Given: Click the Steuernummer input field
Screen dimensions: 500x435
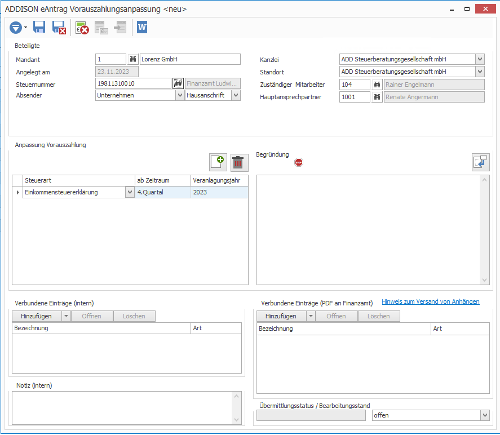Looking at the screenshot, I should coord(133,83).
